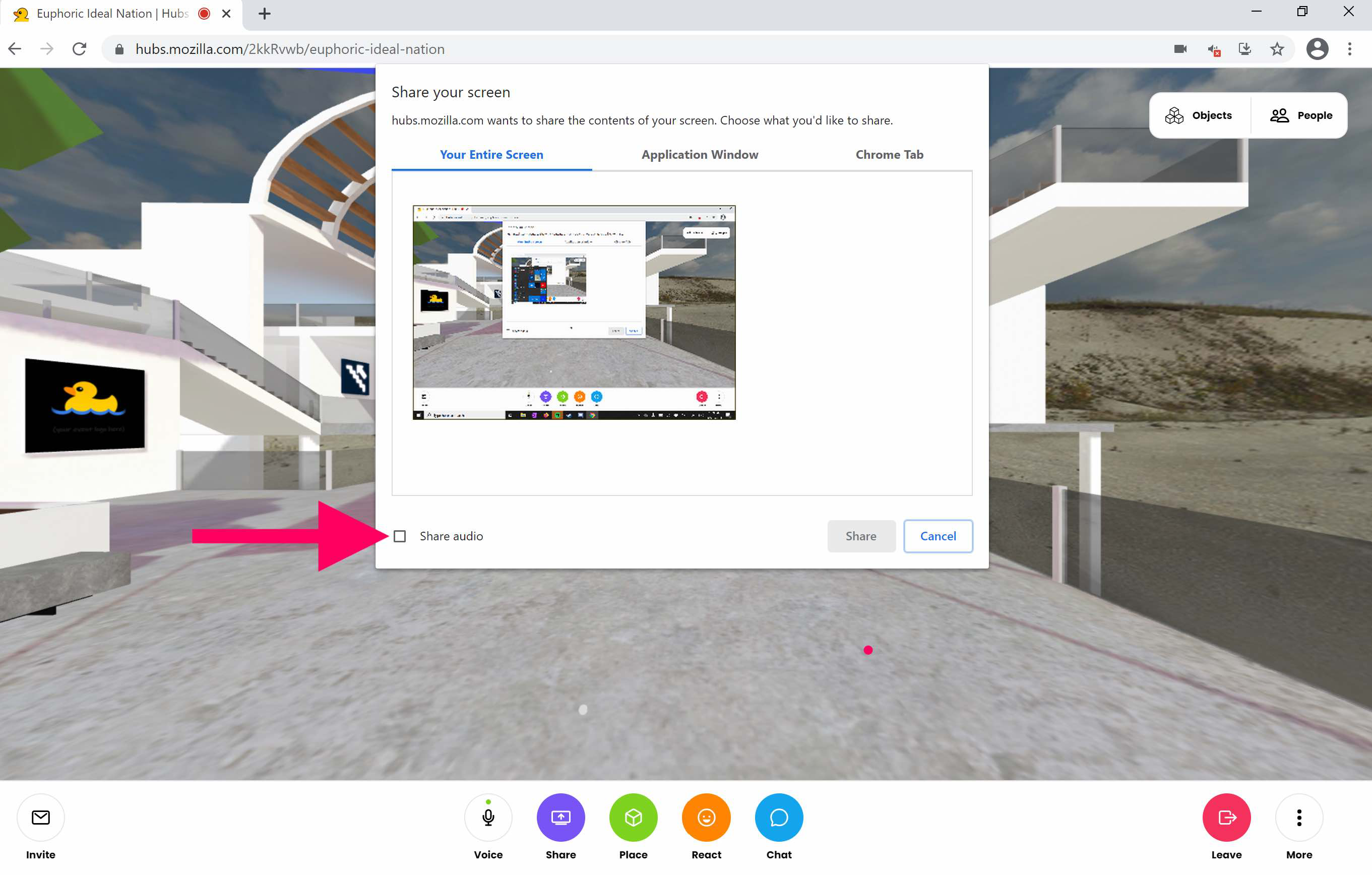Image resolution: width=1372 pixels, height=875 pixels.
Task: Switch to Chrome Tab option
Action: (x=889, y=154)
